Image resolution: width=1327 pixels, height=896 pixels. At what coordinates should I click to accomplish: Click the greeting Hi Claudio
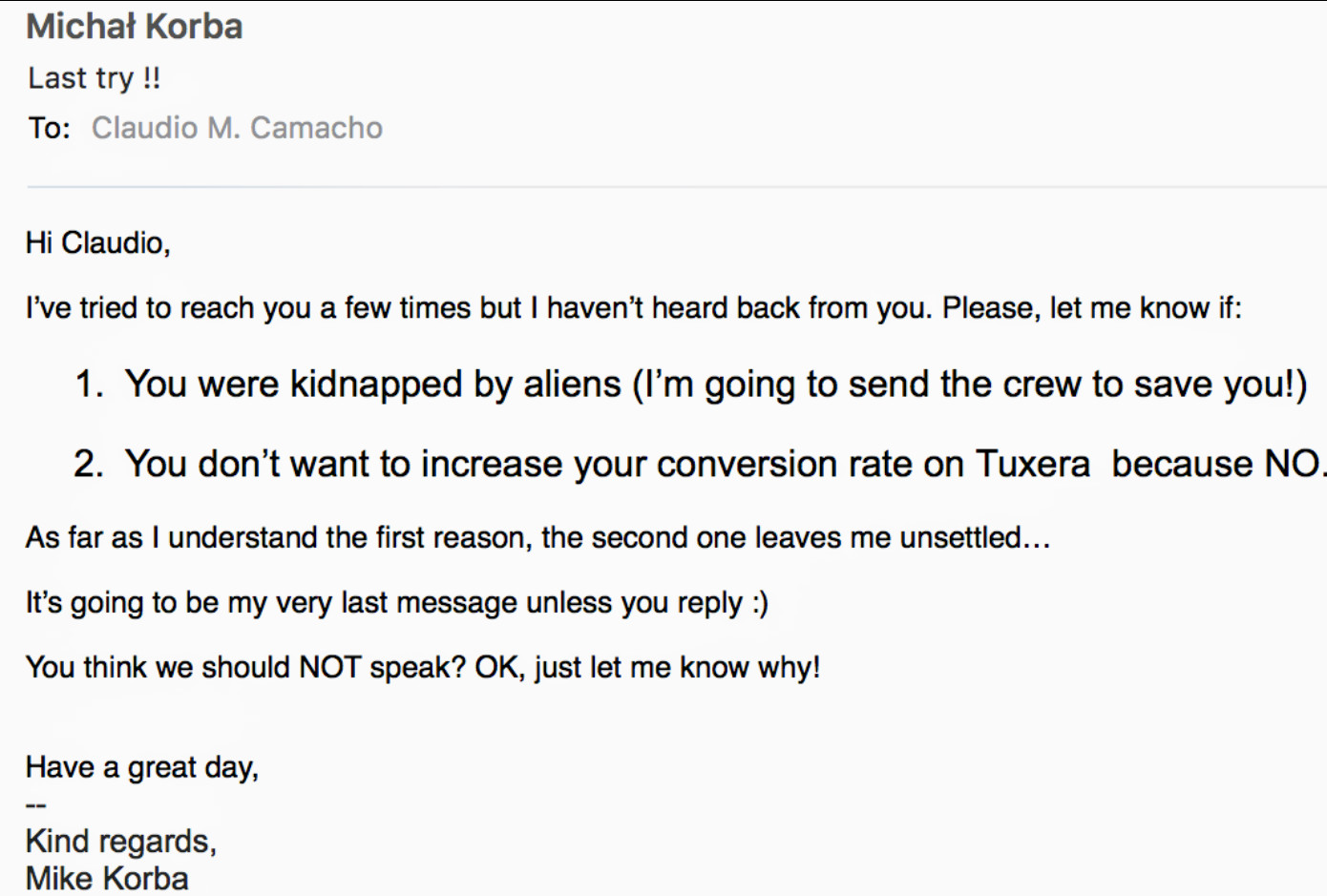pos(98,243)
